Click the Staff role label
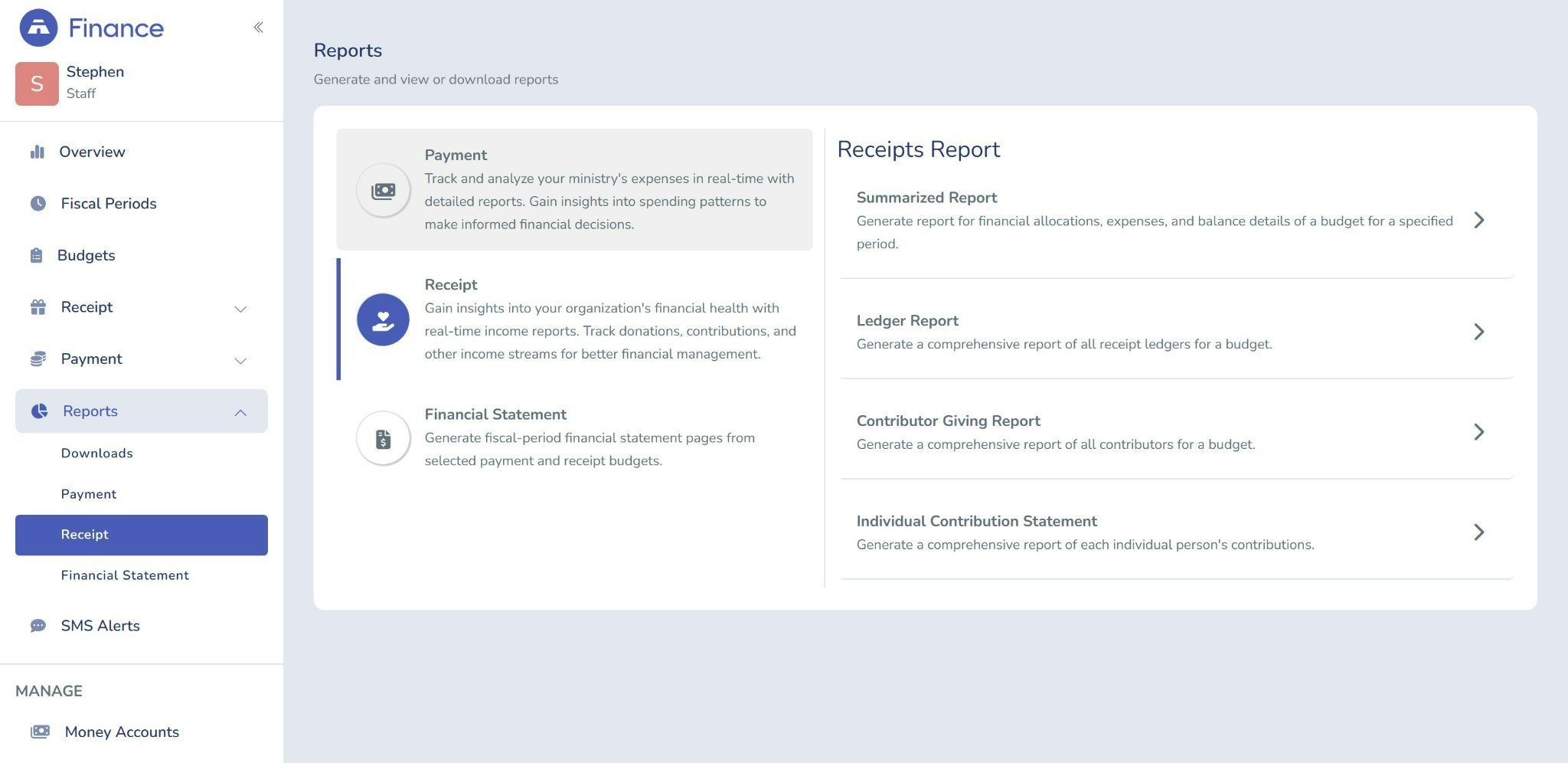Screen dimensions: 1568x763 (81, 93)
